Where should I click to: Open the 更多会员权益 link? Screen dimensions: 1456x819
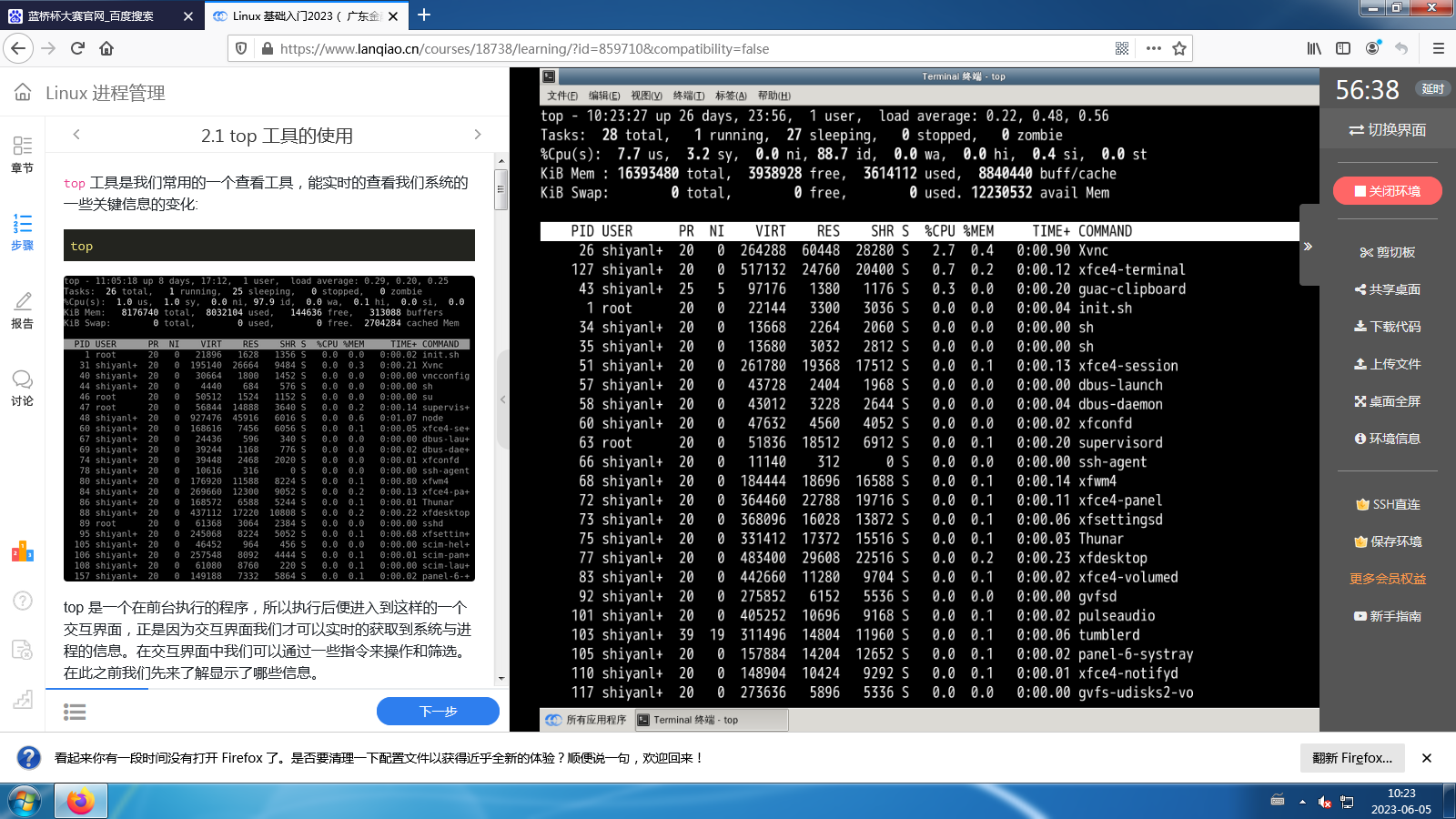(x=1387, y=579)
